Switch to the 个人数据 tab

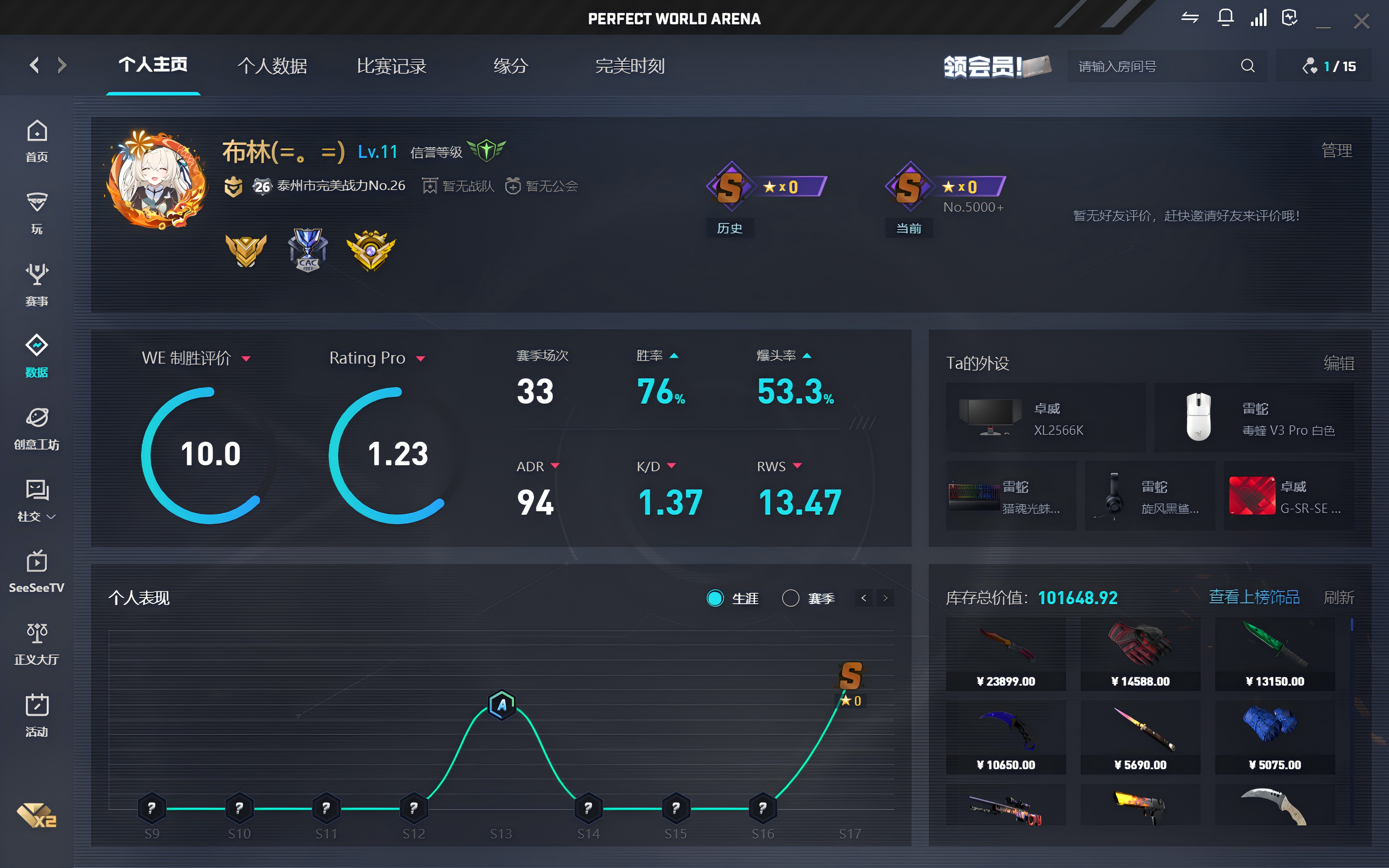(272, 66)
